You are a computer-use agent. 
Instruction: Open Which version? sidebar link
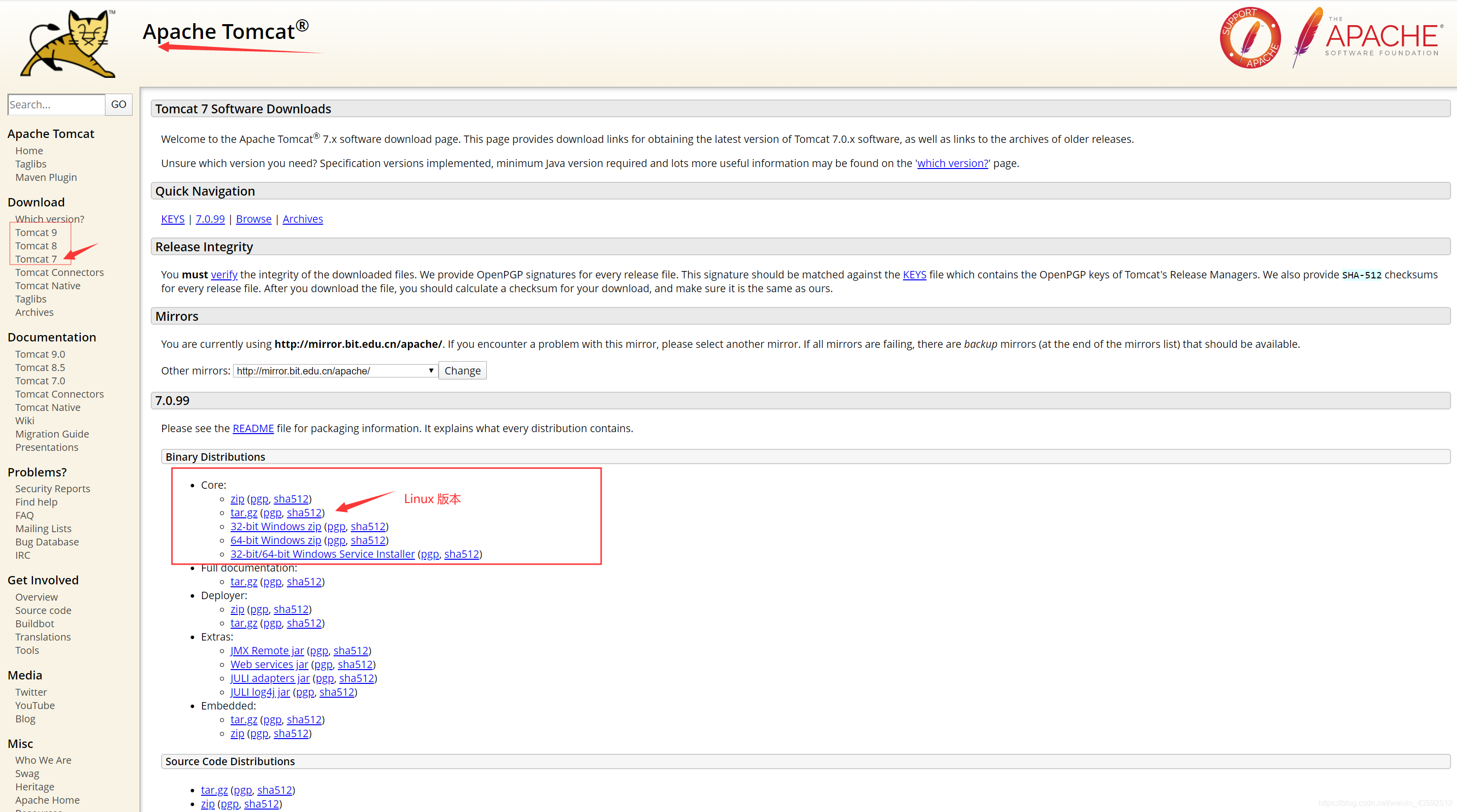coord(49,219)
